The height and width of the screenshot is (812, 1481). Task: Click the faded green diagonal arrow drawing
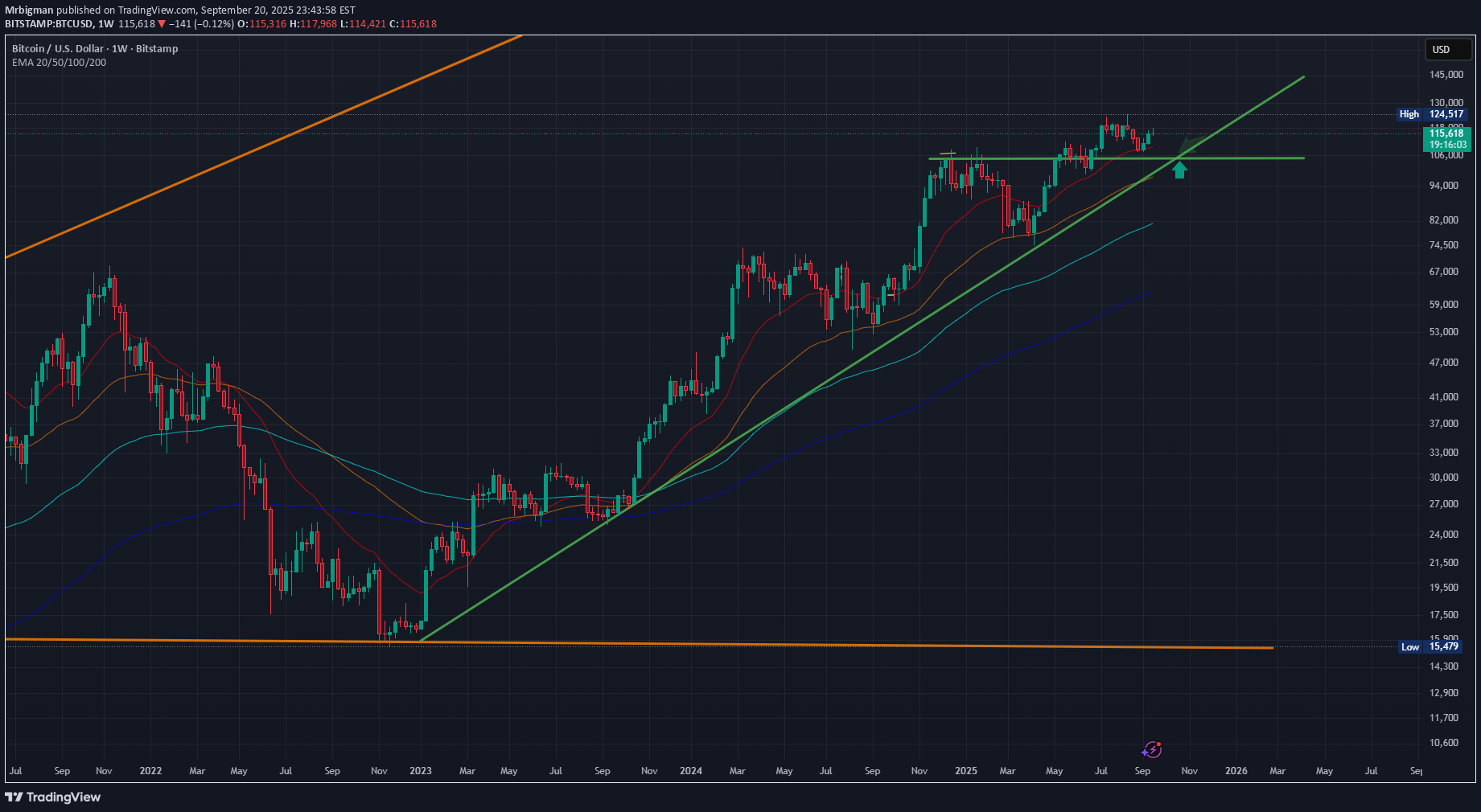click(1193, 146)
